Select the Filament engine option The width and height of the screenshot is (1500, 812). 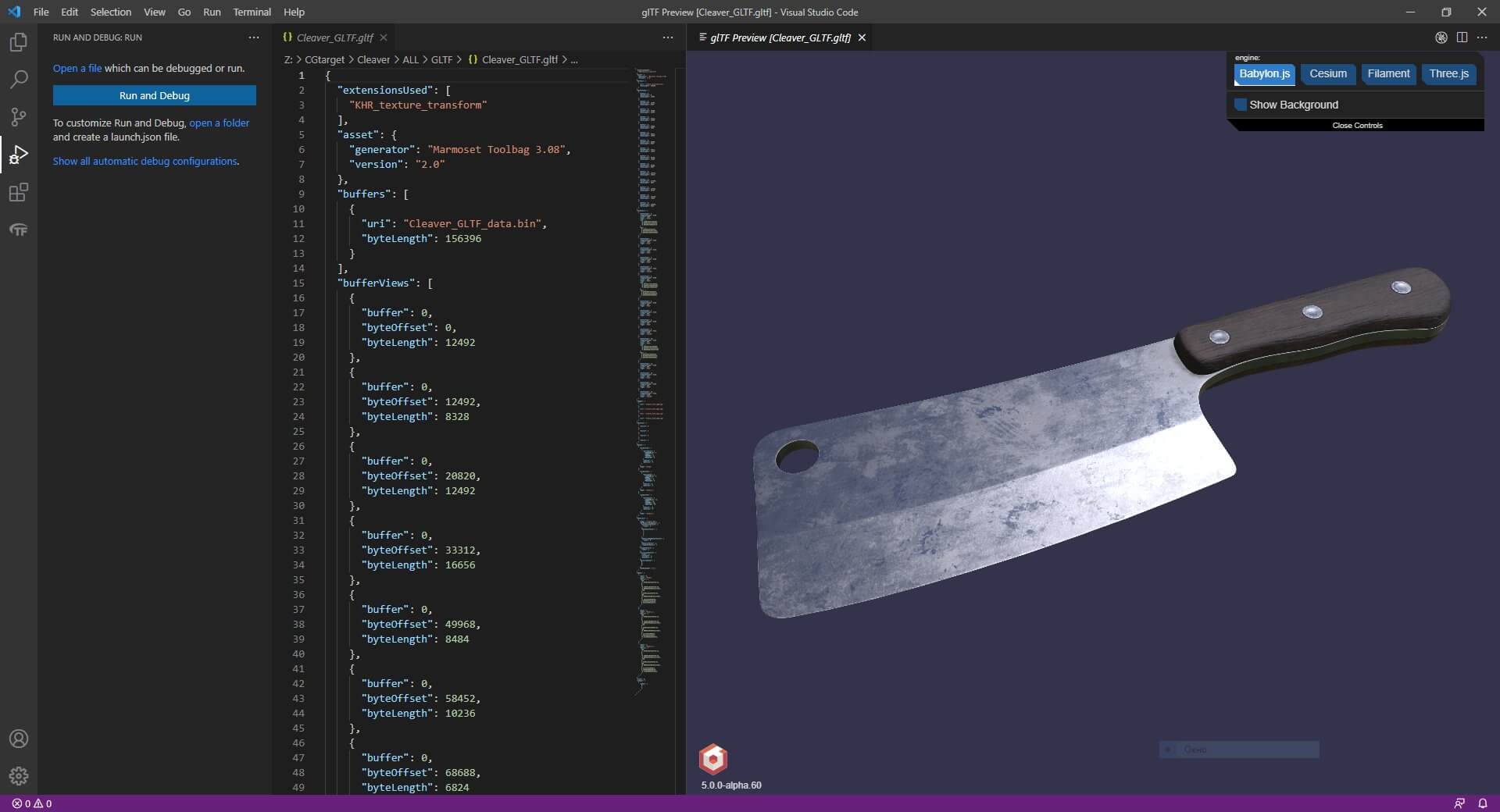point(1388,74)
